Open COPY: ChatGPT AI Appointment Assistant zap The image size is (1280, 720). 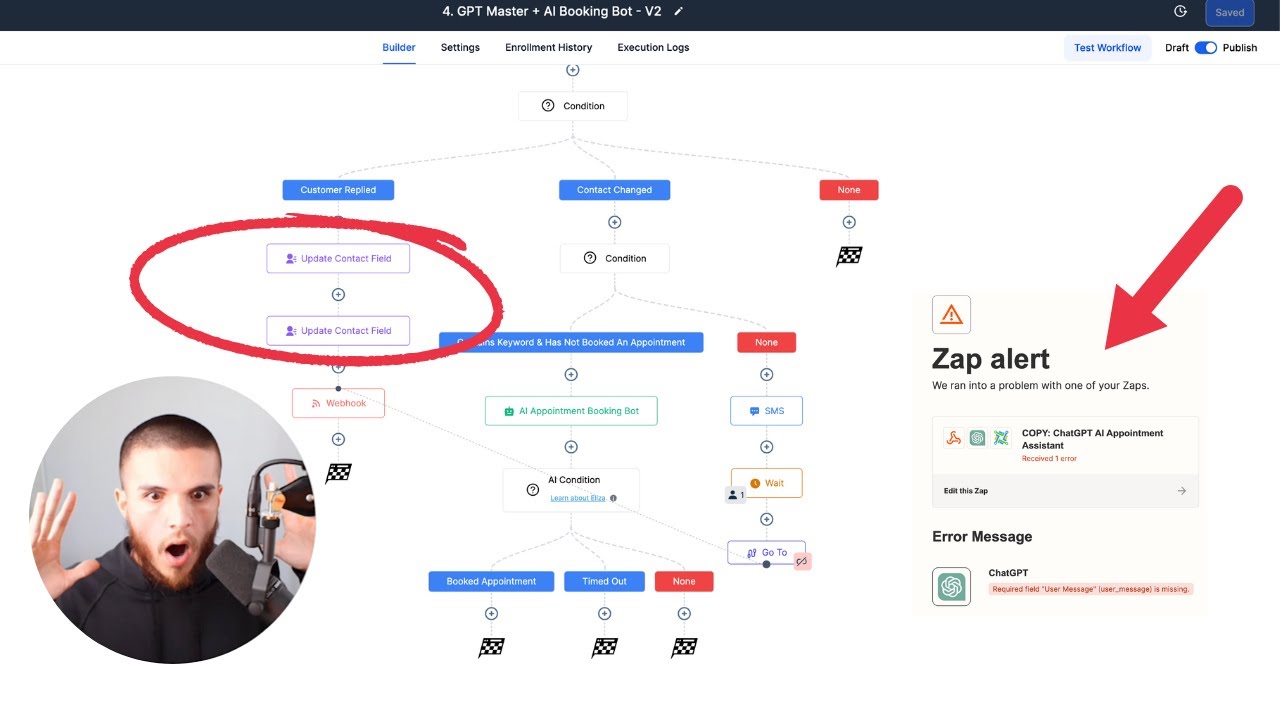click(1092, 439)
